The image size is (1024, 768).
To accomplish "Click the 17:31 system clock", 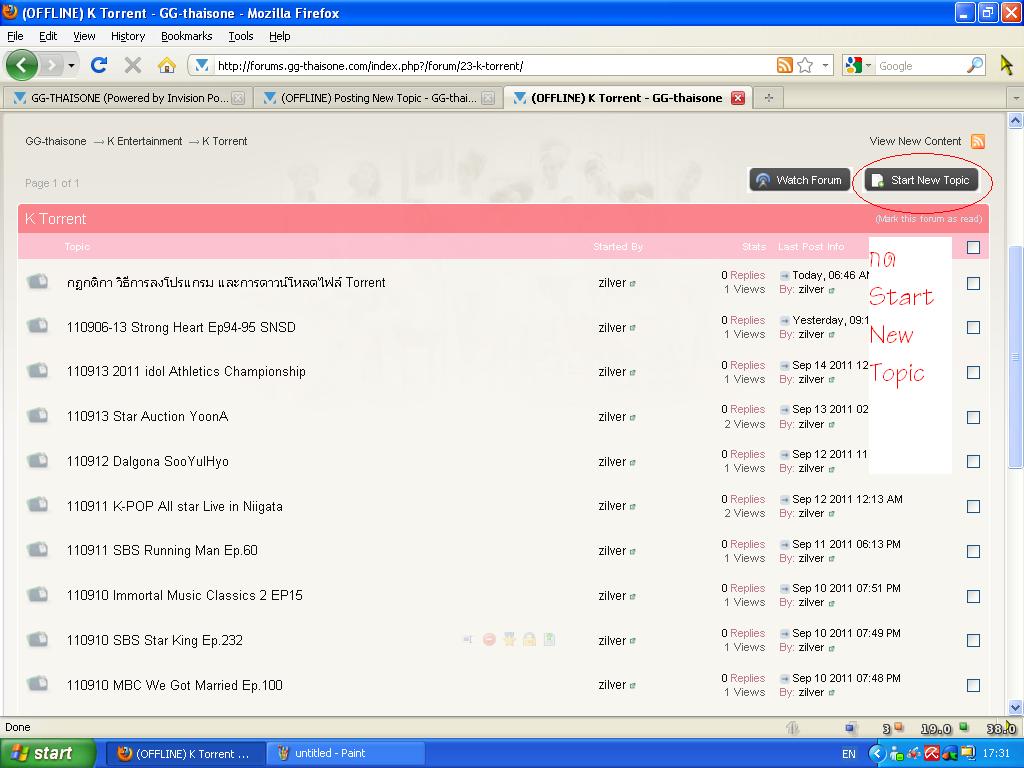I will [997, 754].
